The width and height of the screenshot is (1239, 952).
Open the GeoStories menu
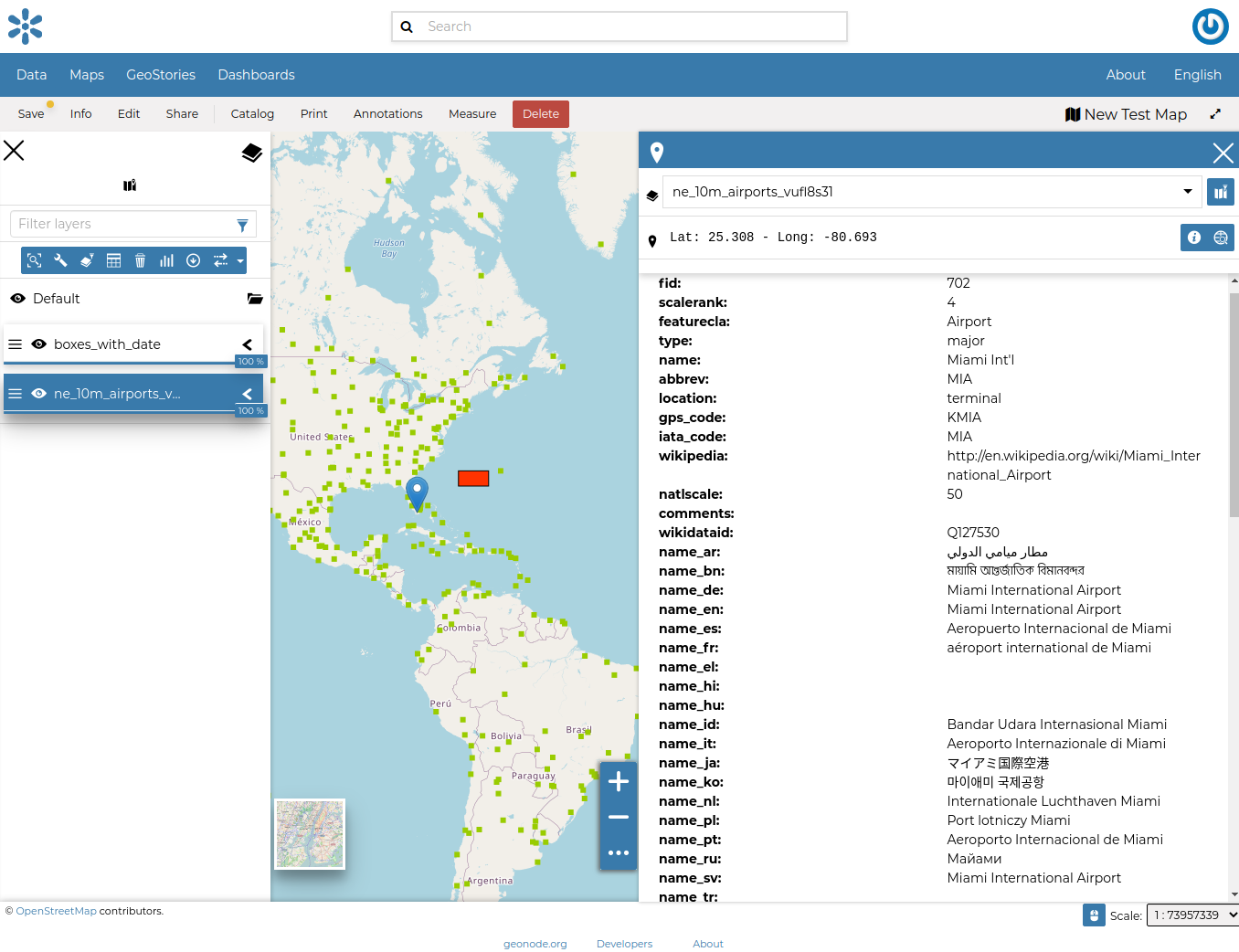coord(161,75)
